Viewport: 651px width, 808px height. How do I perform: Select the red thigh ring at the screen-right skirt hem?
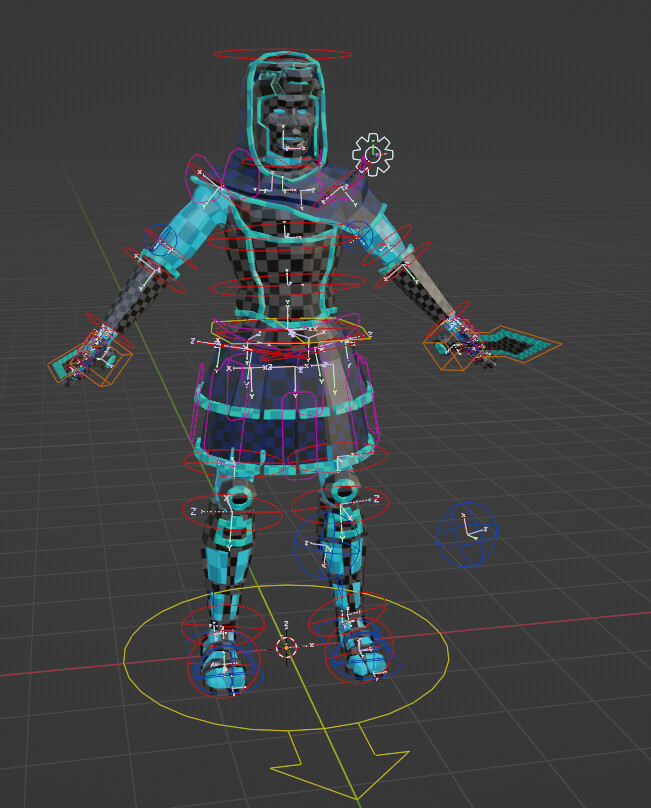click(337, 456)
